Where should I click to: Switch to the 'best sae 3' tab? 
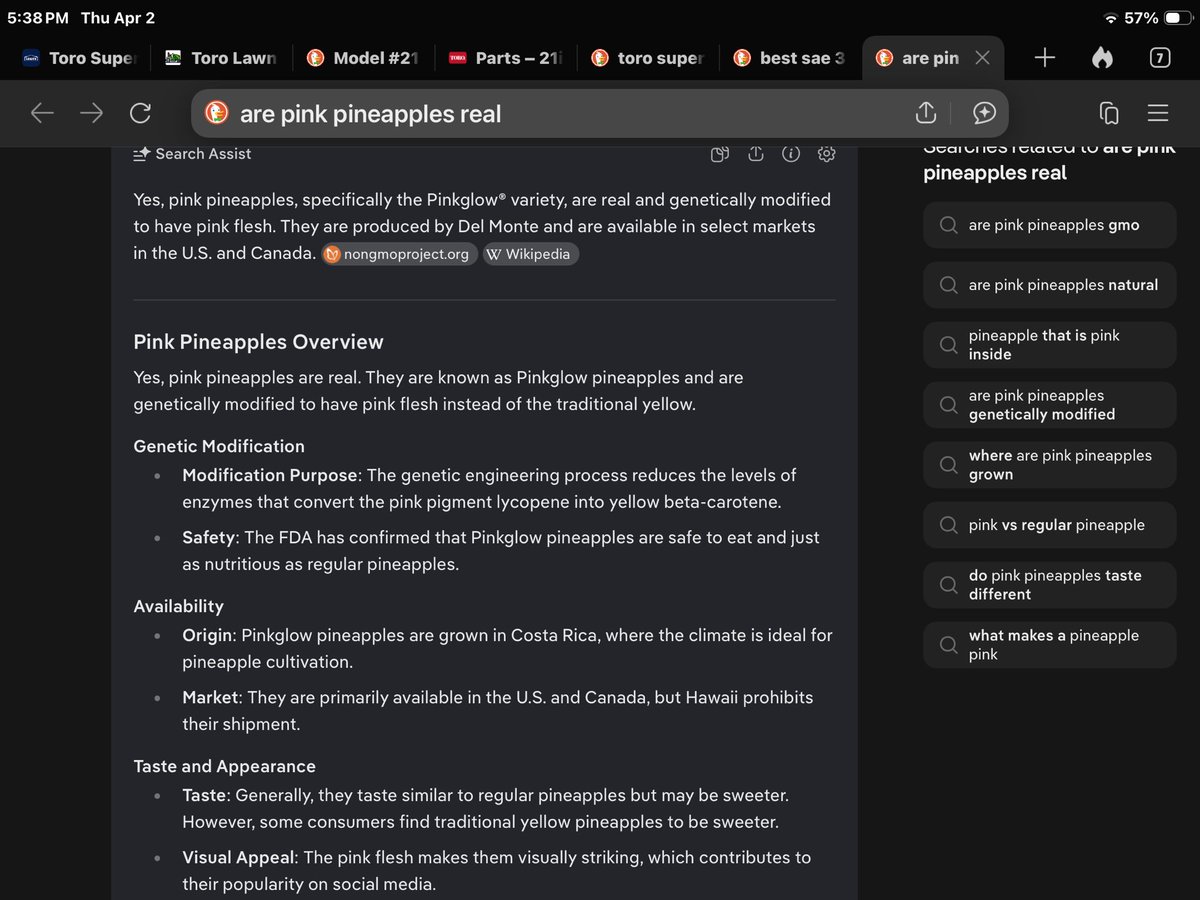point(790,58)
